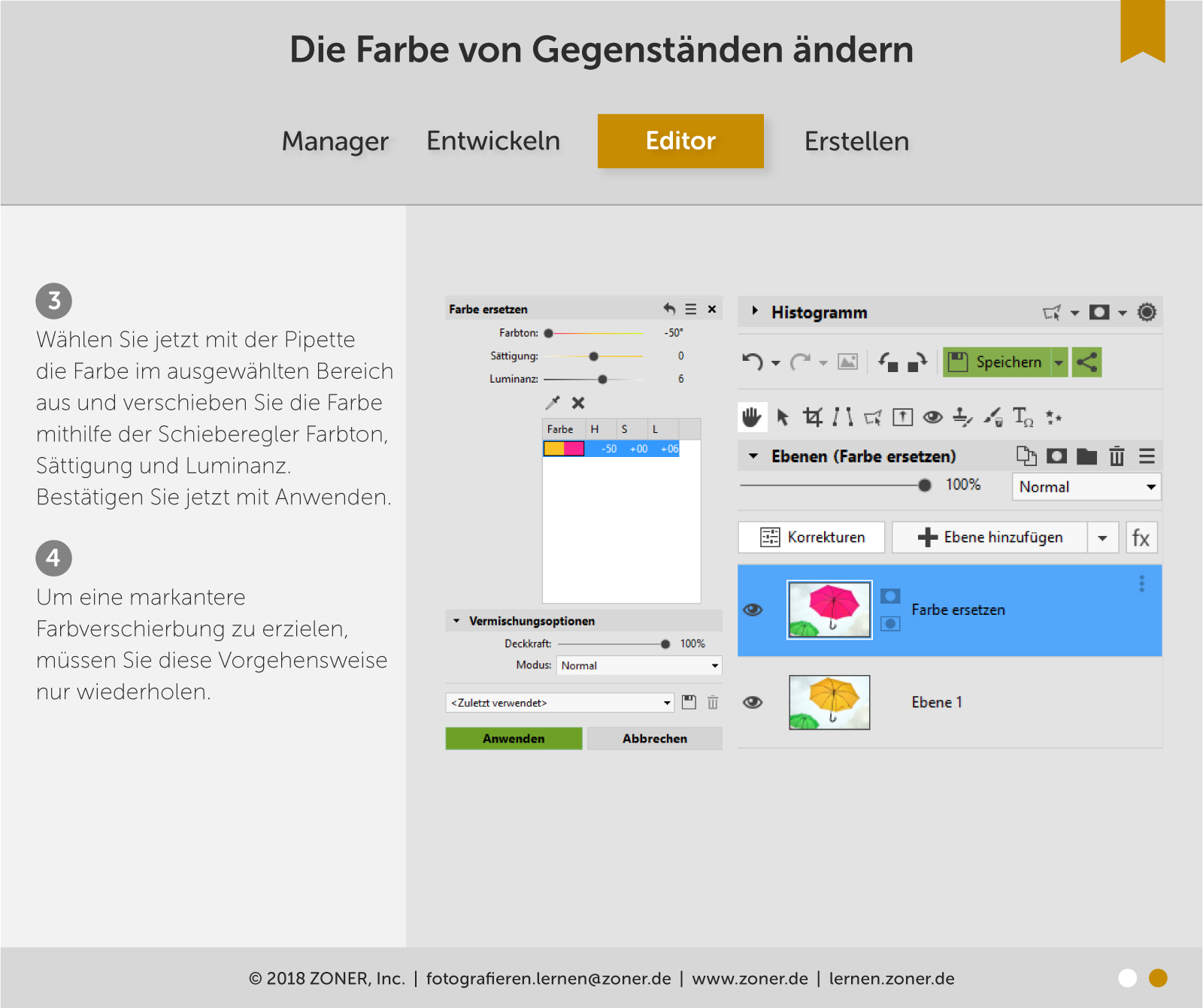Viewport: 1203px width, 1008px height.
Task: Rotate image right
Action: click(x=917, y=362)
